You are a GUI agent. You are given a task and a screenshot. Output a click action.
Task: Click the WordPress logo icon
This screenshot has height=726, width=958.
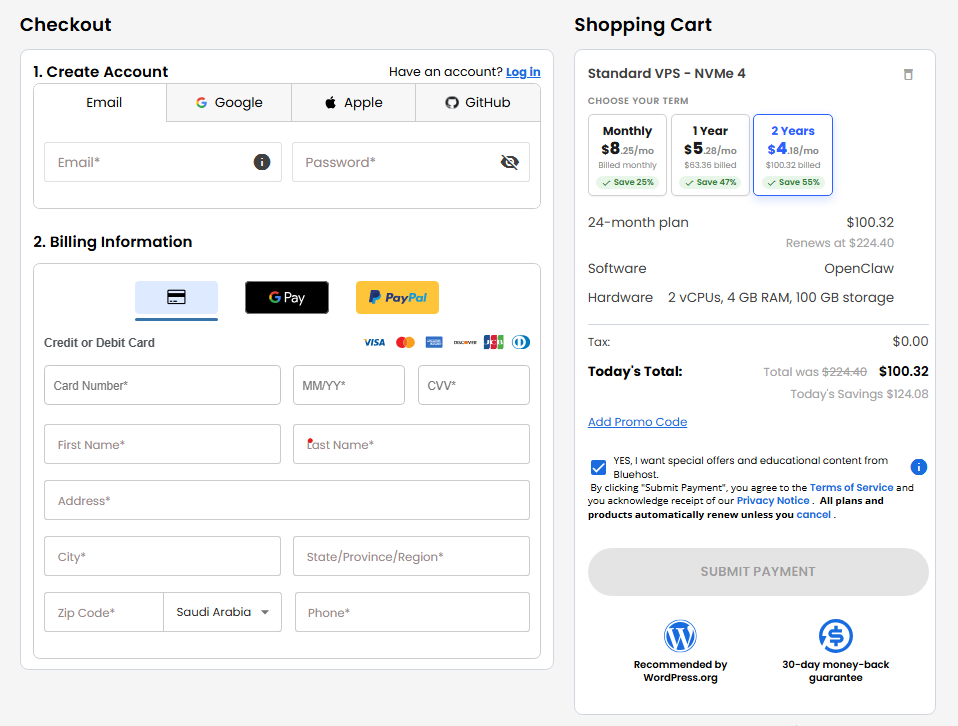[680, 636]
